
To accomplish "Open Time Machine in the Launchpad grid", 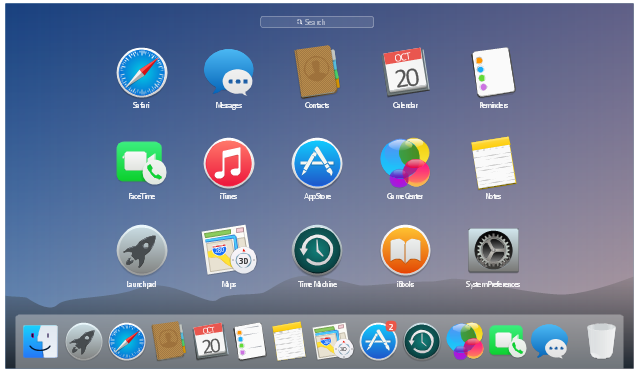I will click(x=317, y=250).
